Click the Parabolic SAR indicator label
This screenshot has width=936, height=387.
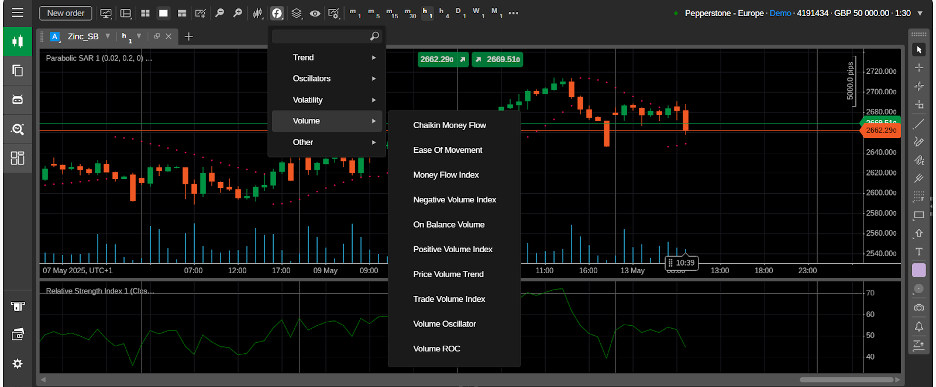99,59
